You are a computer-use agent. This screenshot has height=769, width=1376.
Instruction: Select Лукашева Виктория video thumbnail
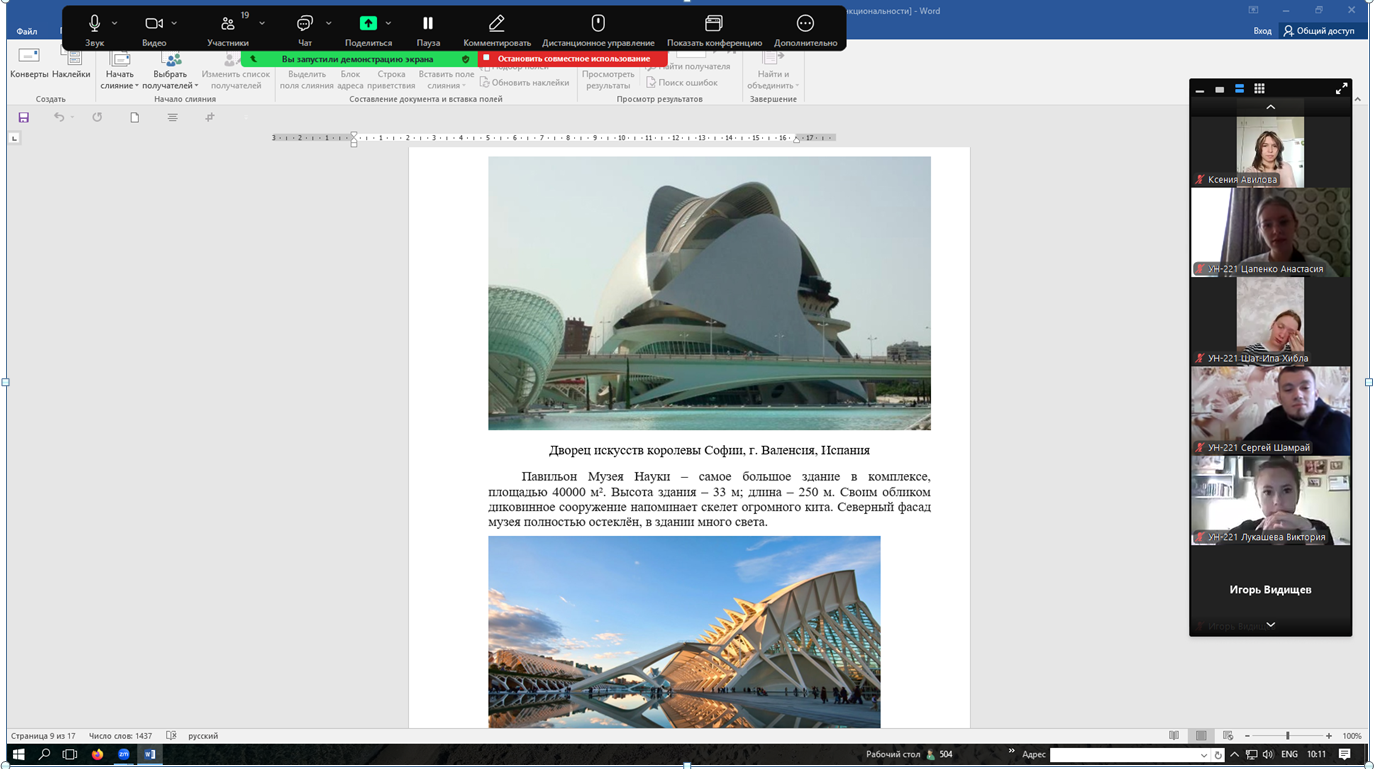pyautogui.click(x=1271, y=501)
